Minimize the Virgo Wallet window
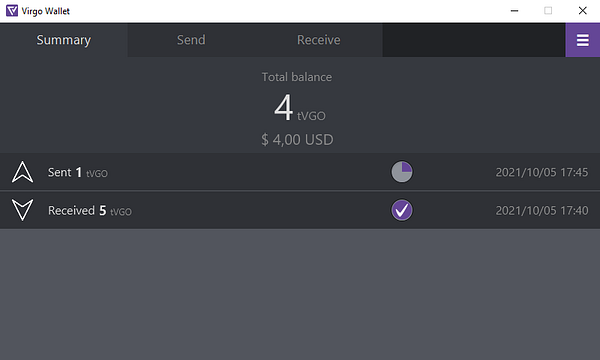Image resolution: width=600 pixels, height=360 pixels. point(514,11)
